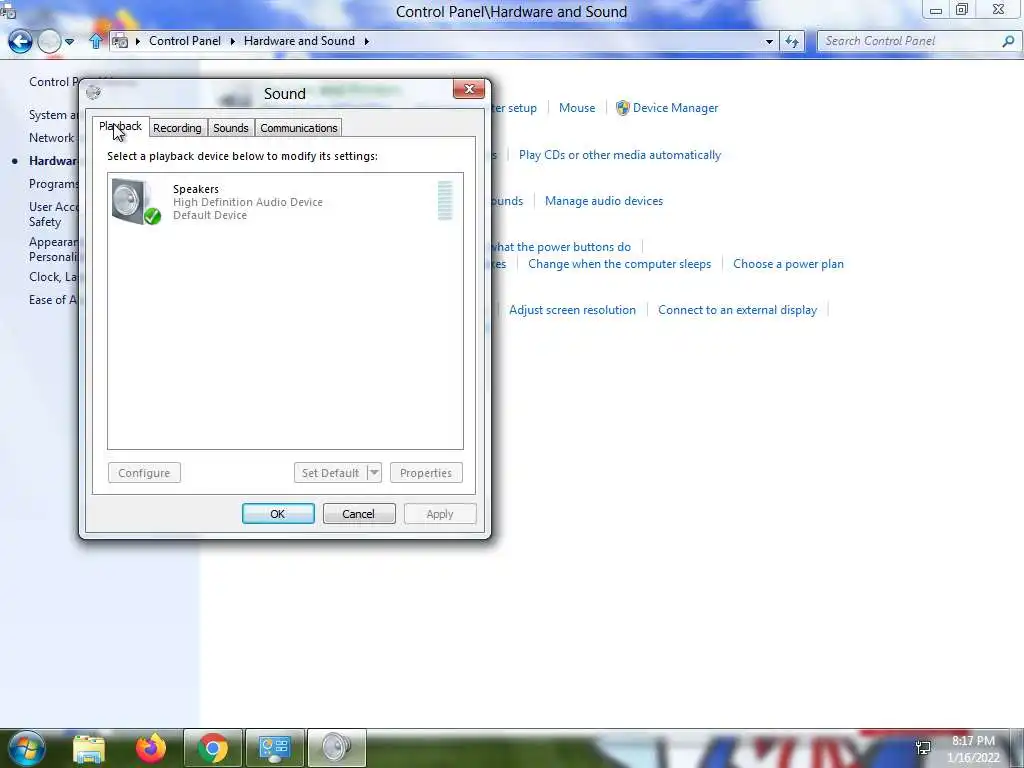The width and height of the screenshot is (1024, 768).
Task: Click the Up folder arrow icon
Action: [x=96, y=41]
